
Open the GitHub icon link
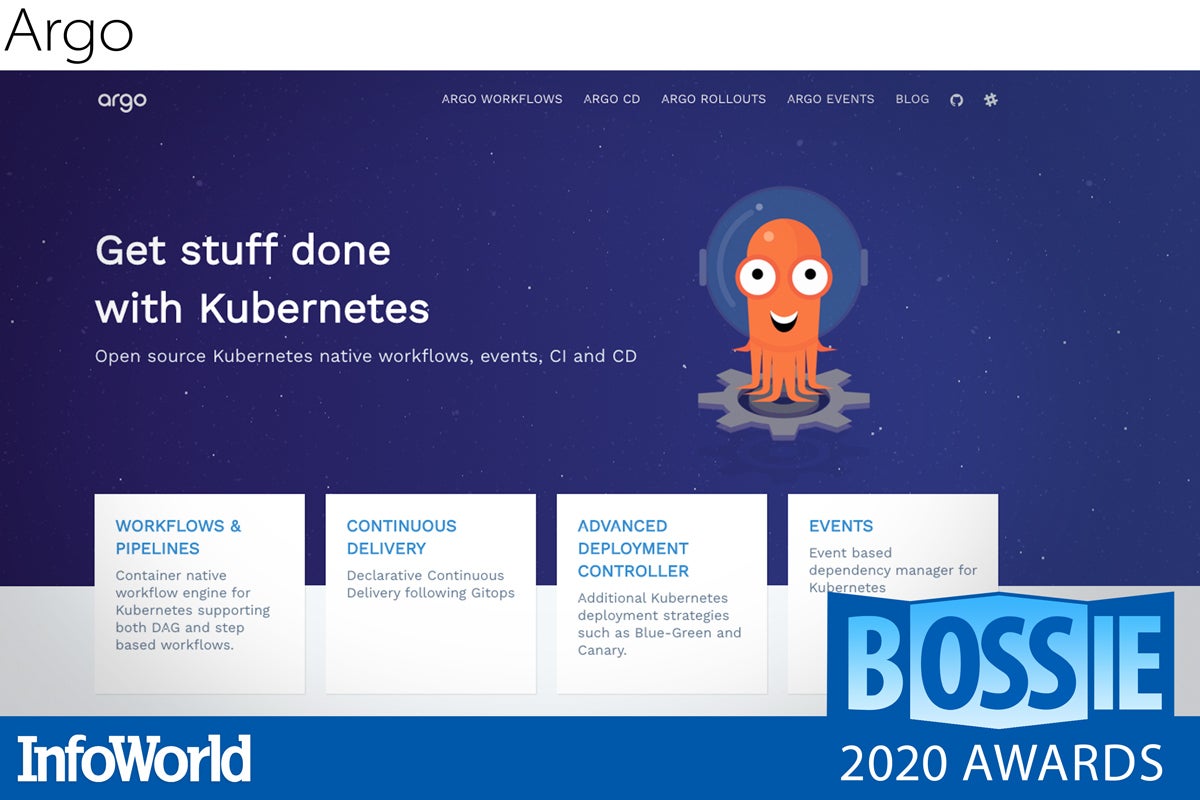(956, 100)
